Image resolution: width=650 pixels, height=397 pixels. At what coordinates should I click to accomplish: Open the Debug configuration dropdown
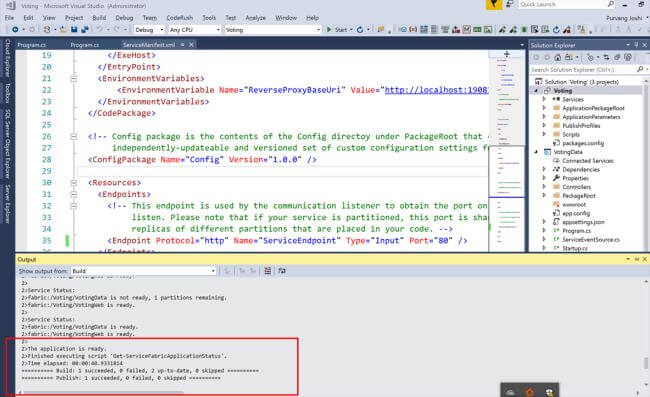[x=162, y=30]
